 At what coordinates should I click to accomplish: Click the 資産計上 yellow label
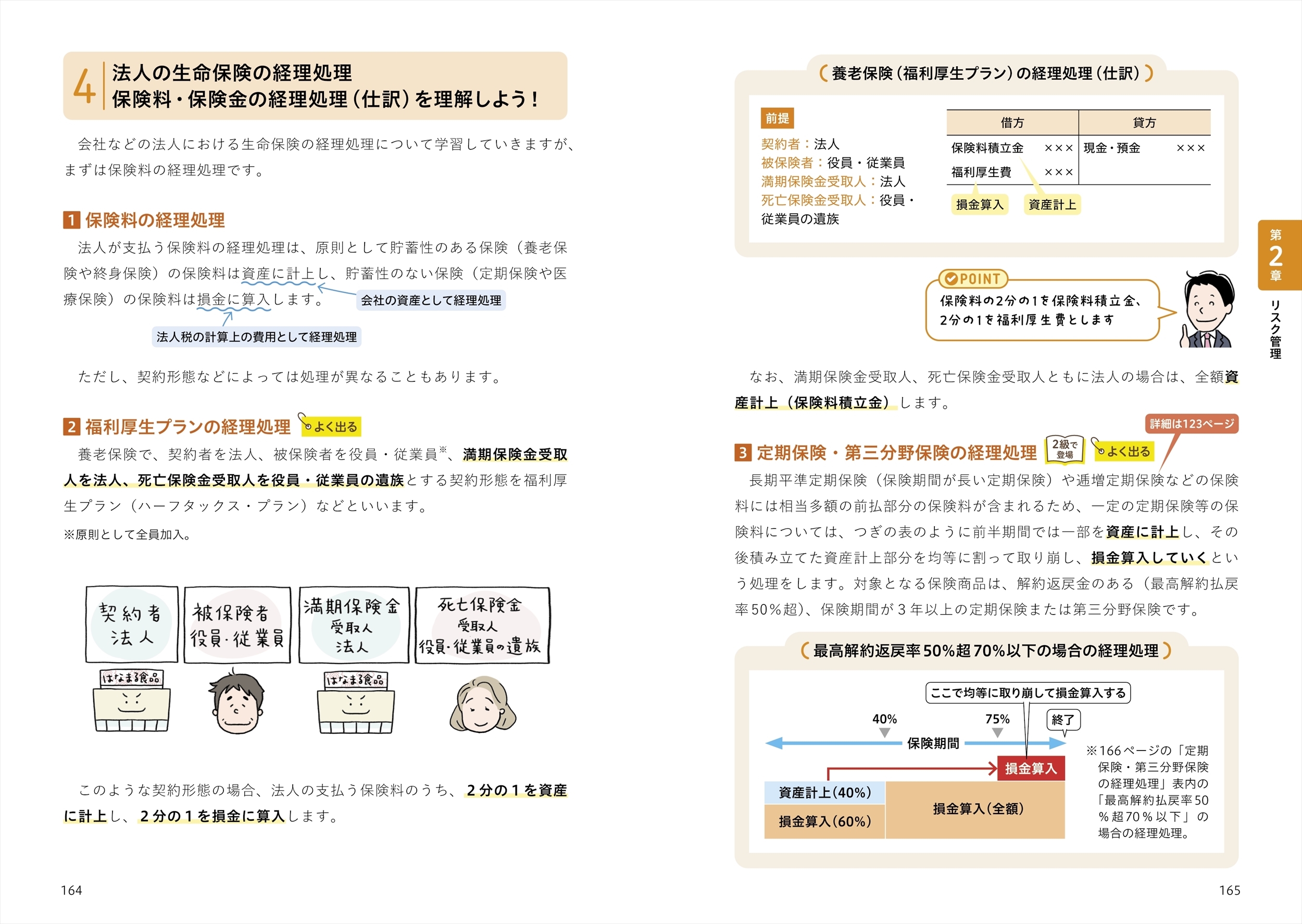tap(1051, 204)
